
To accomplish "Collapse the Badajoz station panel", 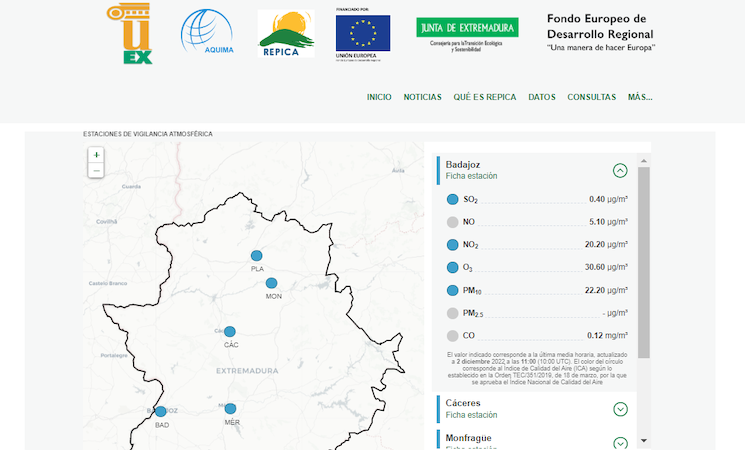I will click(620, 170).
